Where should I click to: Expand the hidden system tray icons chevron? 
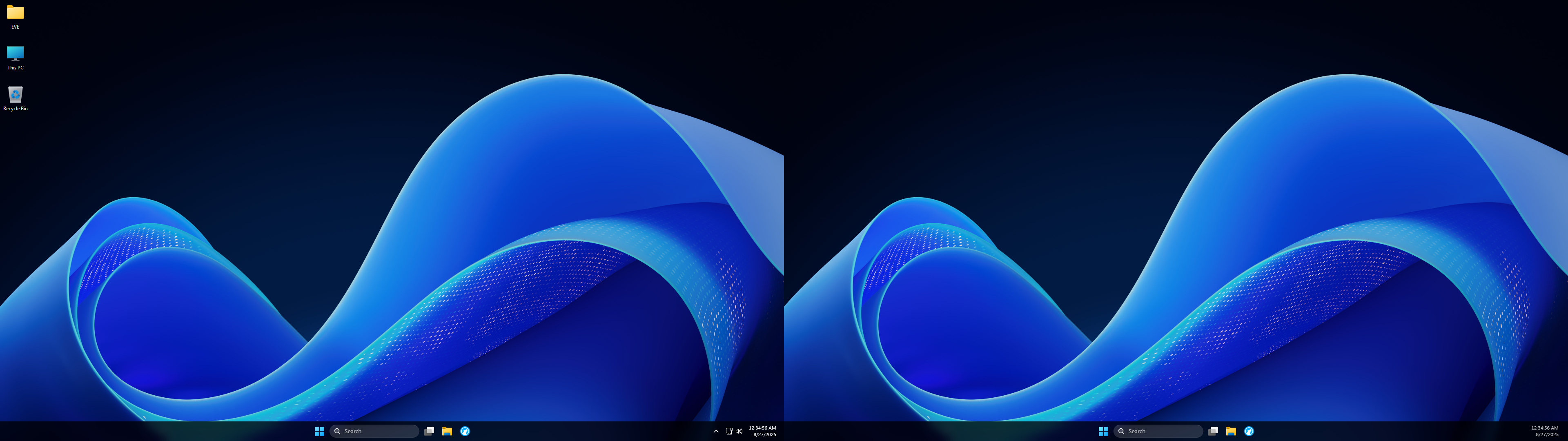(716, 431)
